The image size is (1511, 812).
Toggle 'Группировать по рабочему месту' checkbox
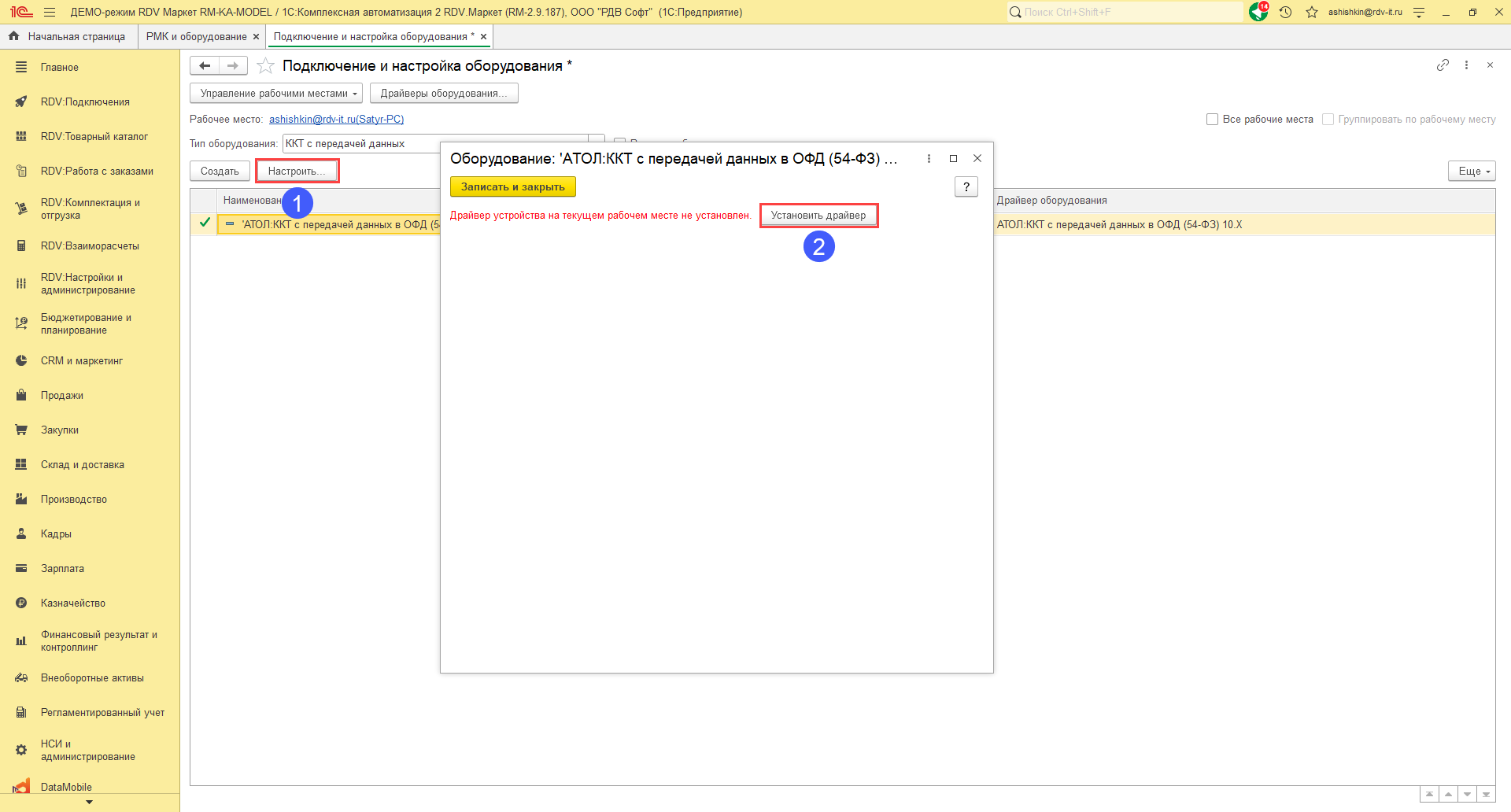click(1328, 120)
